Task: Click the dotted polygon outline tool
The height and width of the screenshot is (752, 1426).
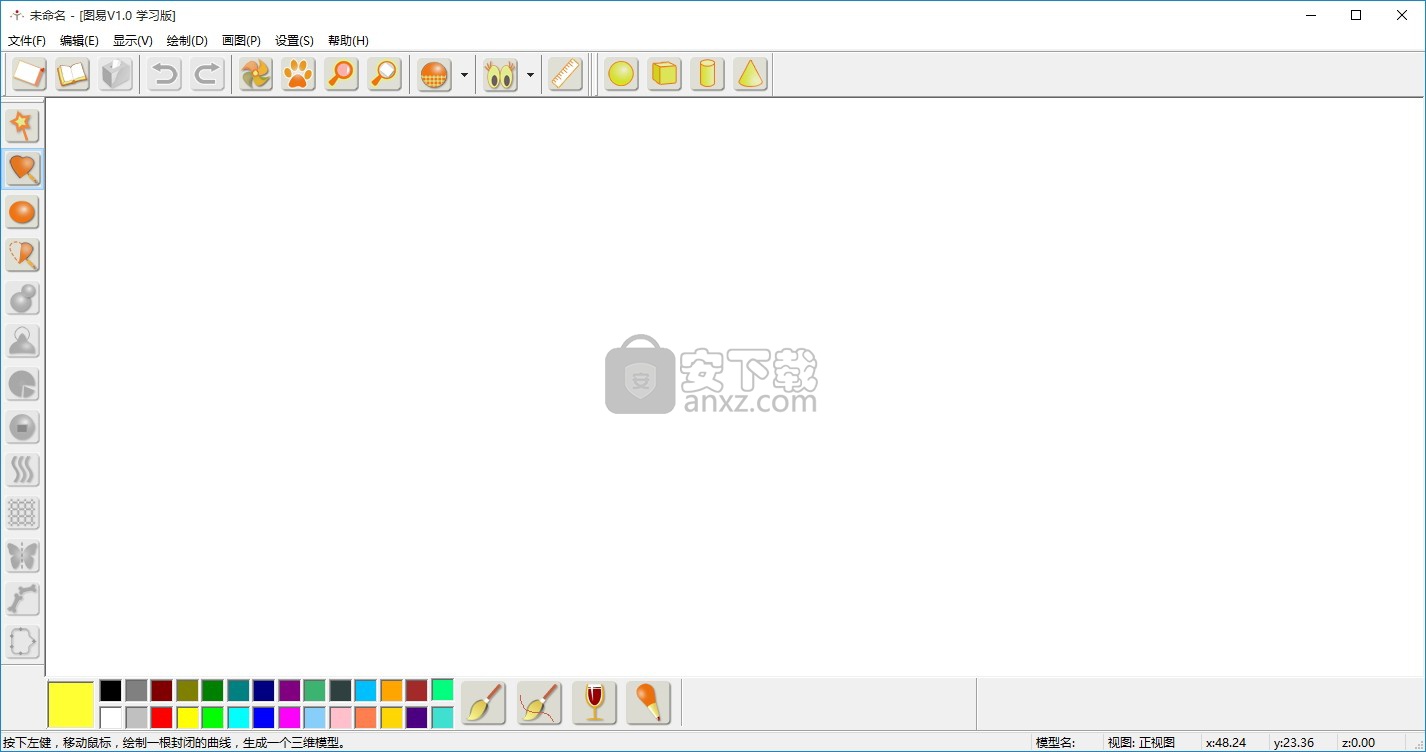Action: [22, 642]
